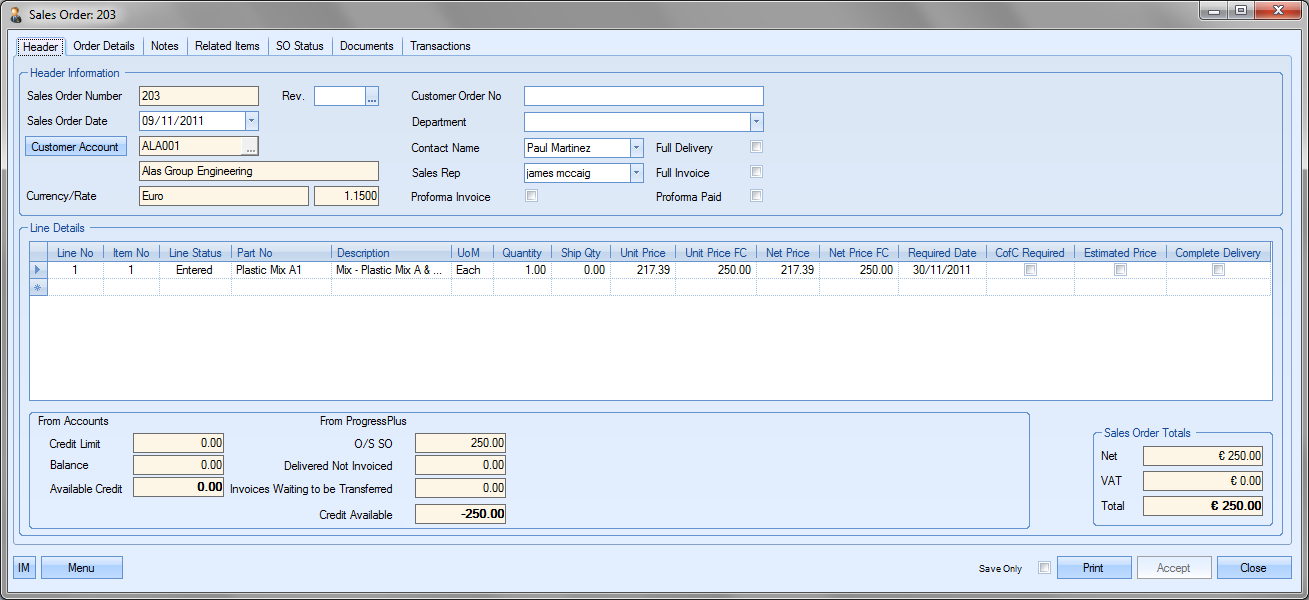Check CofC Required for line 1
Image resolution: width=1309 pixels, height=600 pixels.
click(1030, 270)
